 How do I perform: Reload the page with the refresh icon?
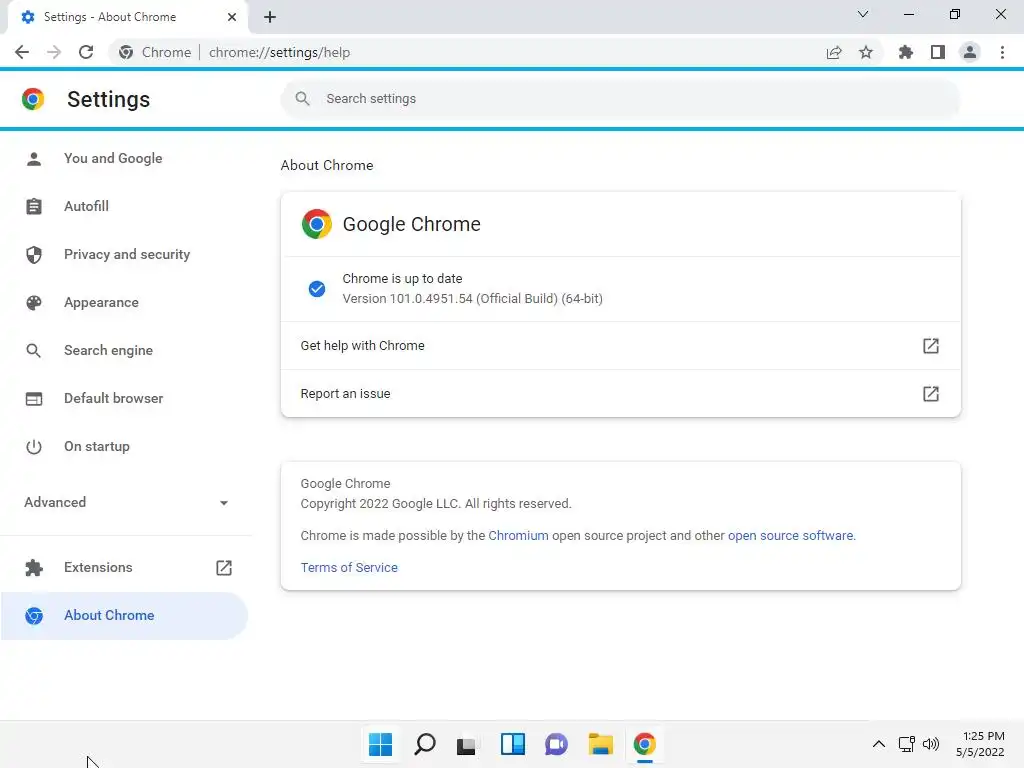tap(86, 52)
